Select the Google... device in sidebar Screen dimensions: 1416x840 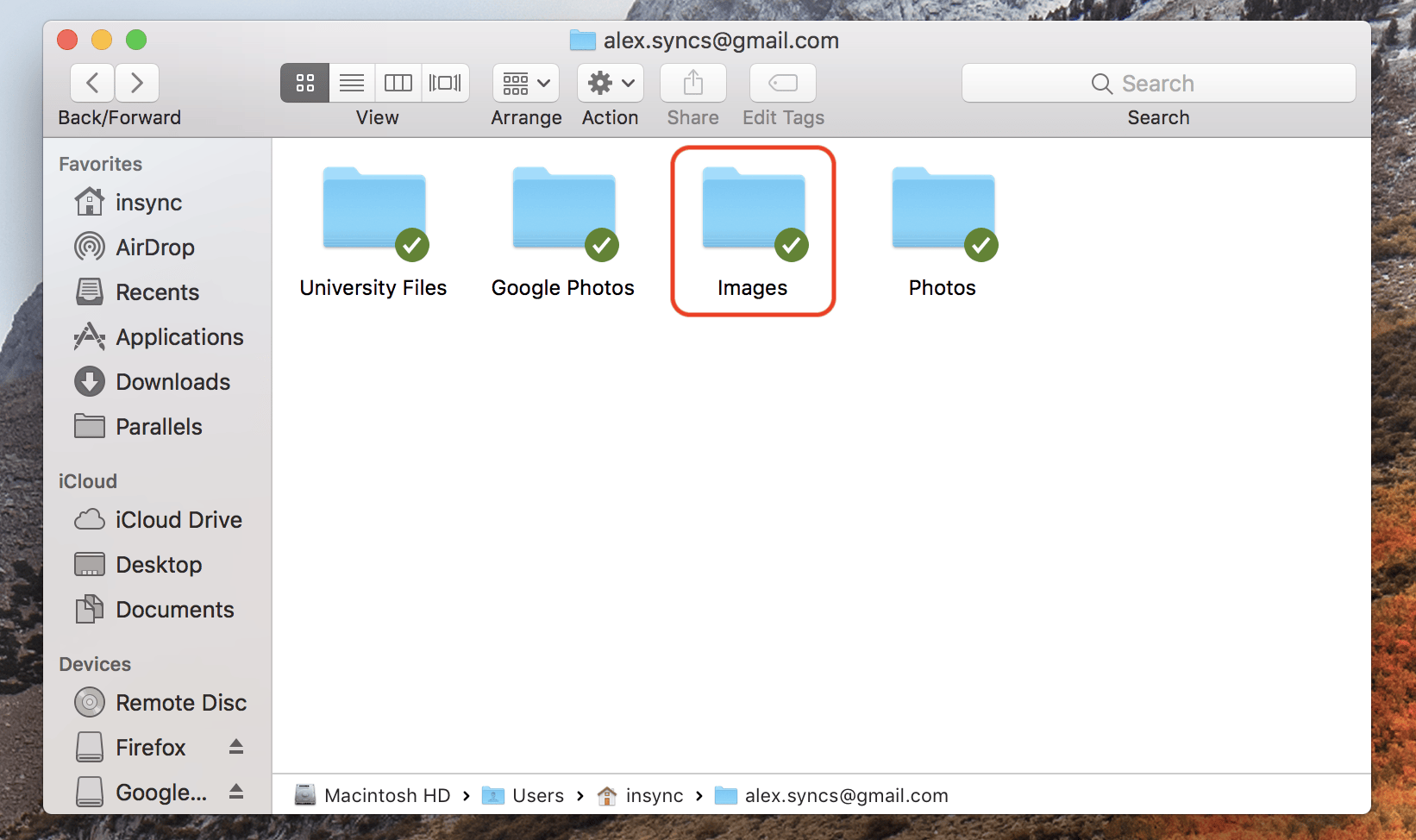(x=141, y=793)
